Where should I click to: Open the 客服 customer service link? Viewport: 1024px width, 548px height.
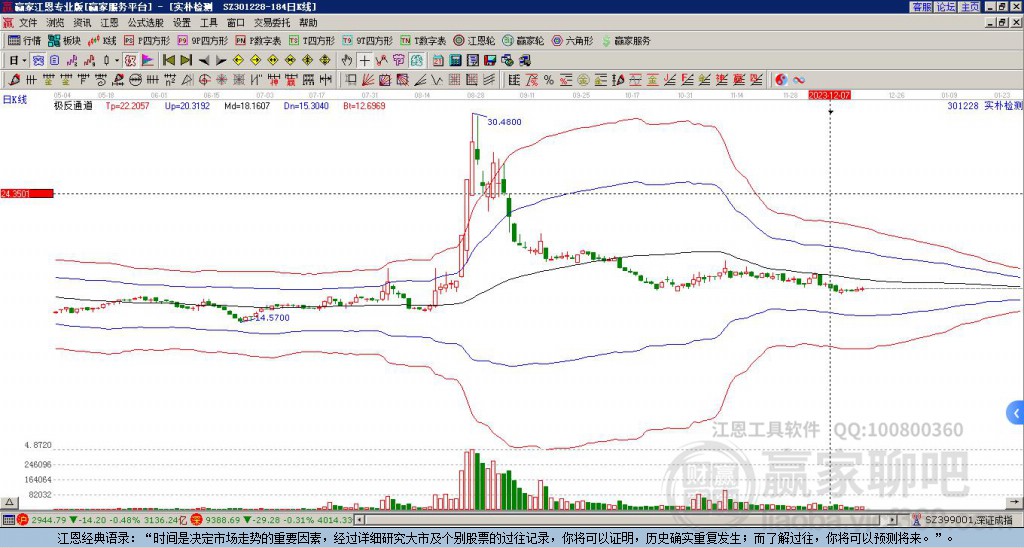tap(922, 7)
